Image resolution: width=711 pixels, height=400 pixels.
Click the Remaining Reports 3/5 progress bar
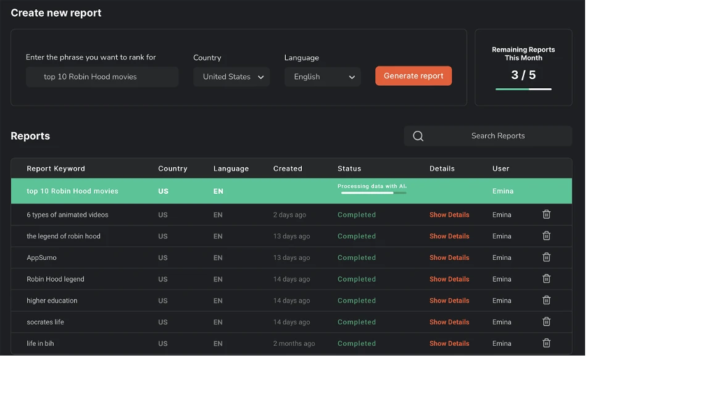(x=523, y=89)
